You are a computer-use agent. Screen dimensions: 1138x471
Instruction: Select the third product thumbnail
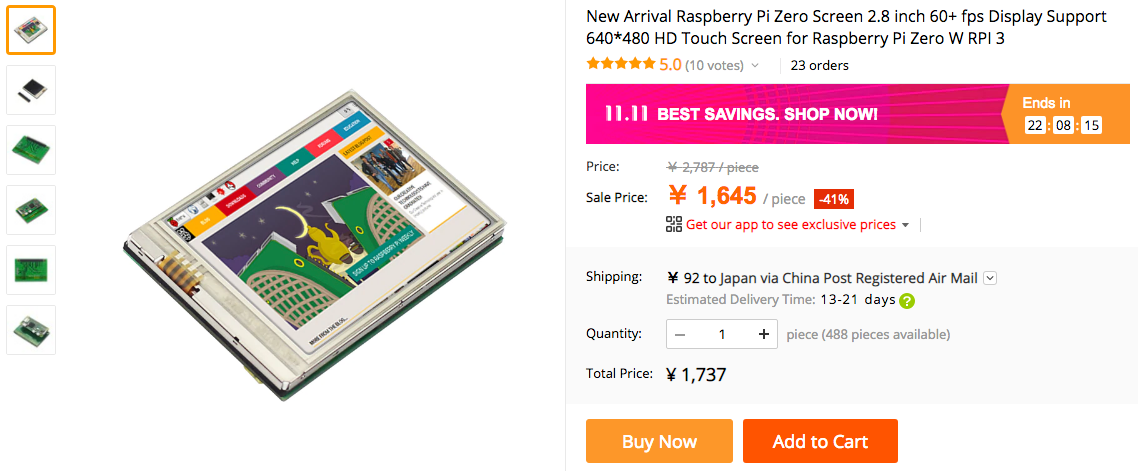(x=31, y=150)
